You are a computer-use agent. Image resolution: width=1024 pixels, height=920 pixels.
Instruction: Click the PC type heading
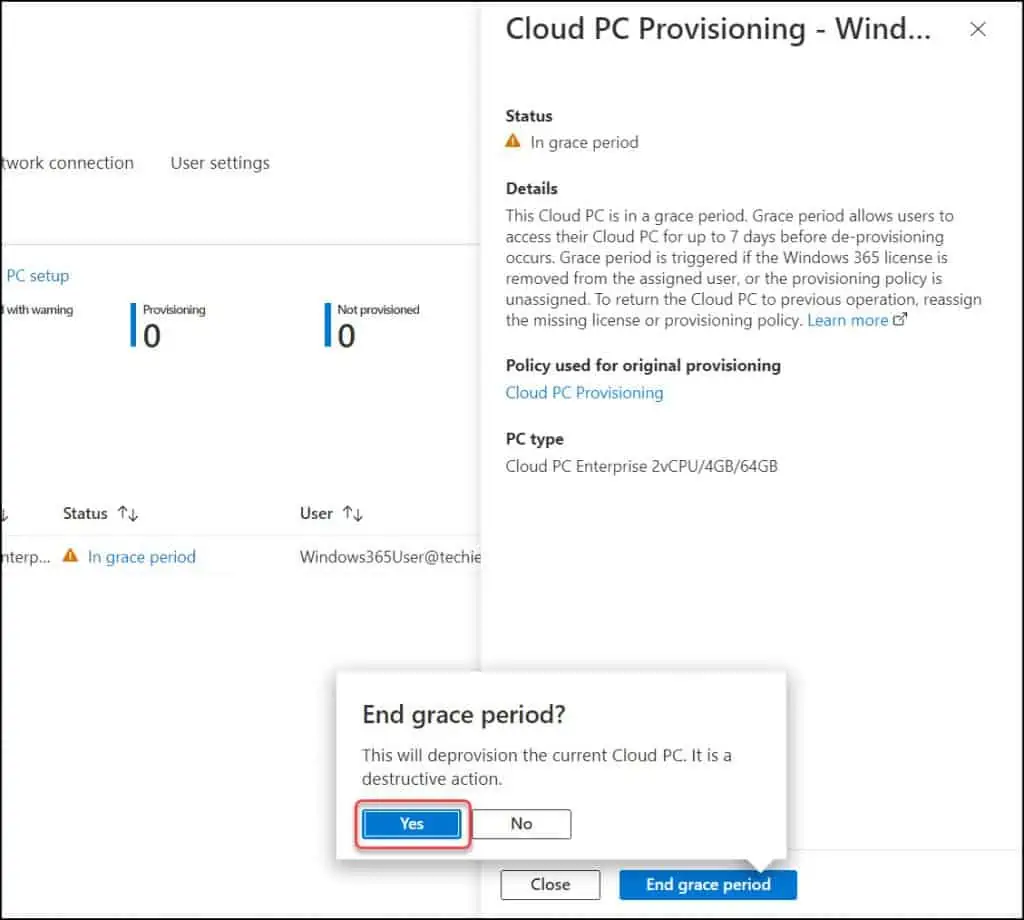click(534, 439)
